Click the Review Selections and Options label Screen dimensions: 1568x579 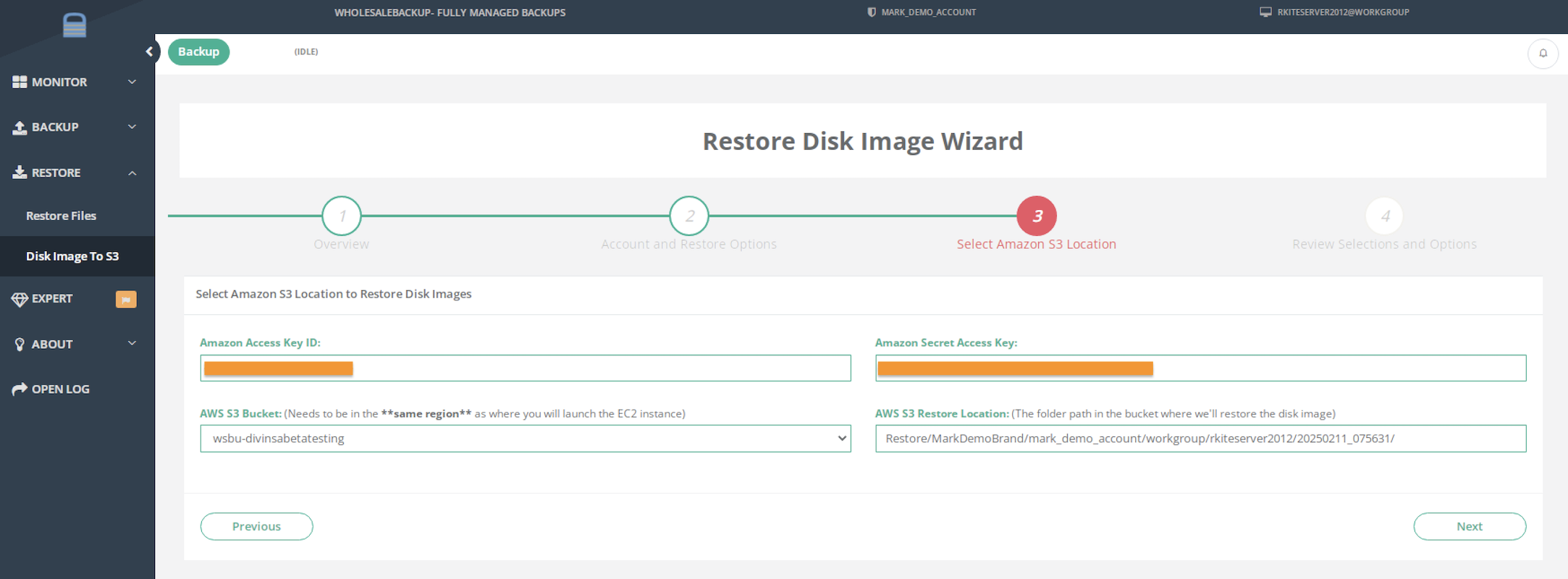pos(1384,245)
